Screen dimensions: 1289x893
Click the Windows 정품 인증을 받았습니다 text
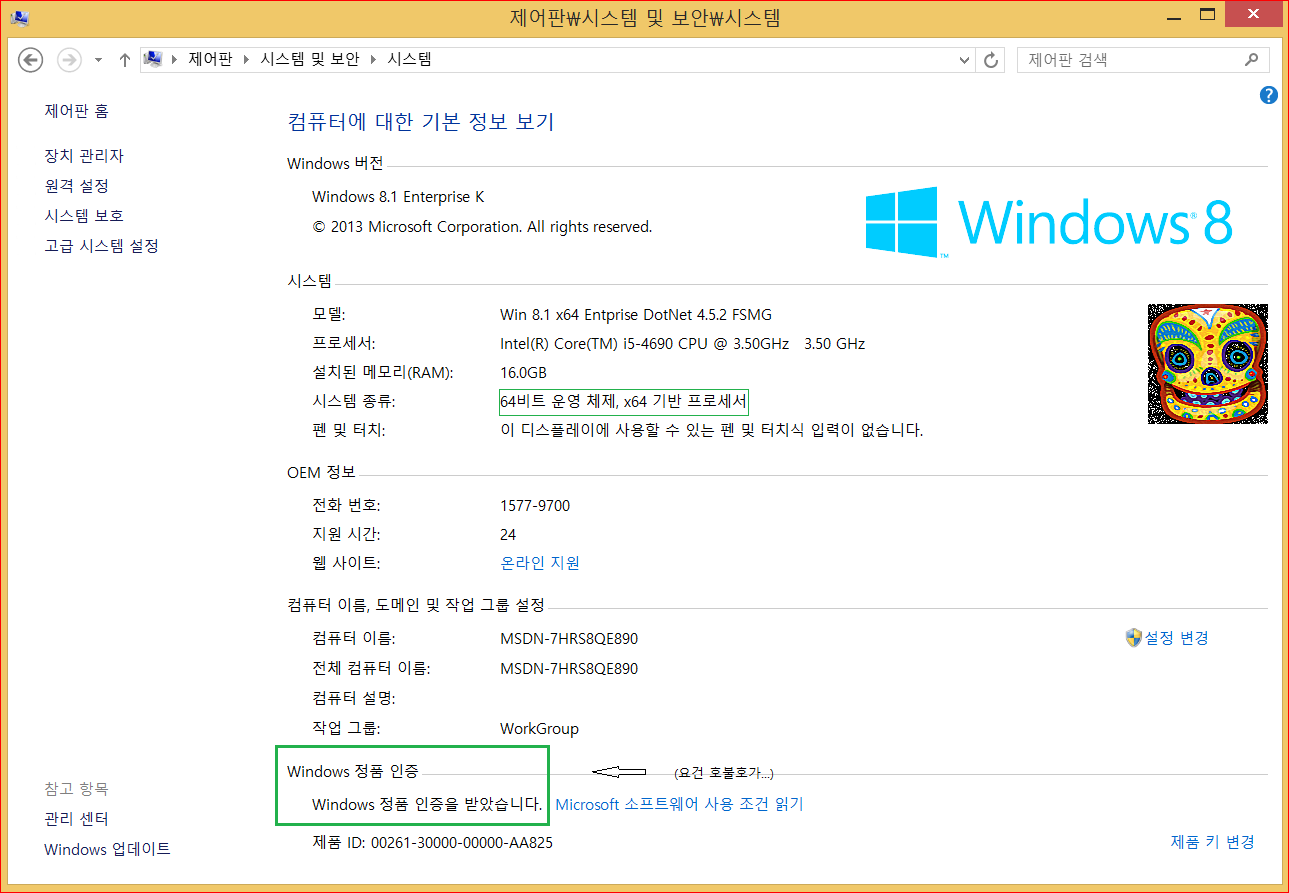pyautogui.click(x=427, y=804)
